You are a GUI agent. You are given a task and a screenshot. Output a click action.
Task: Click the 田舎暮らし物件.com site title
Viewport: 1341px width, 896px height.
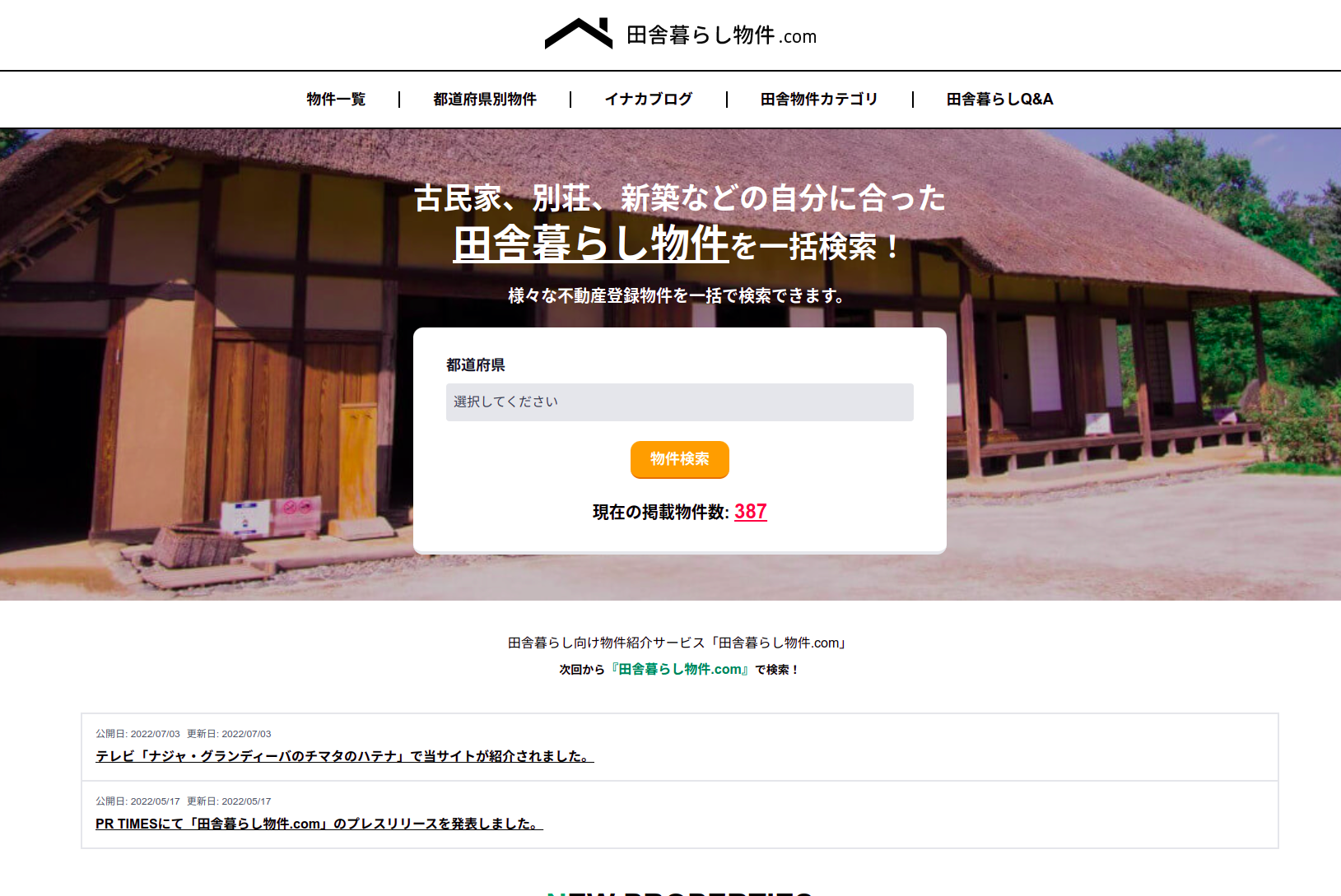[x=720, y=35]
